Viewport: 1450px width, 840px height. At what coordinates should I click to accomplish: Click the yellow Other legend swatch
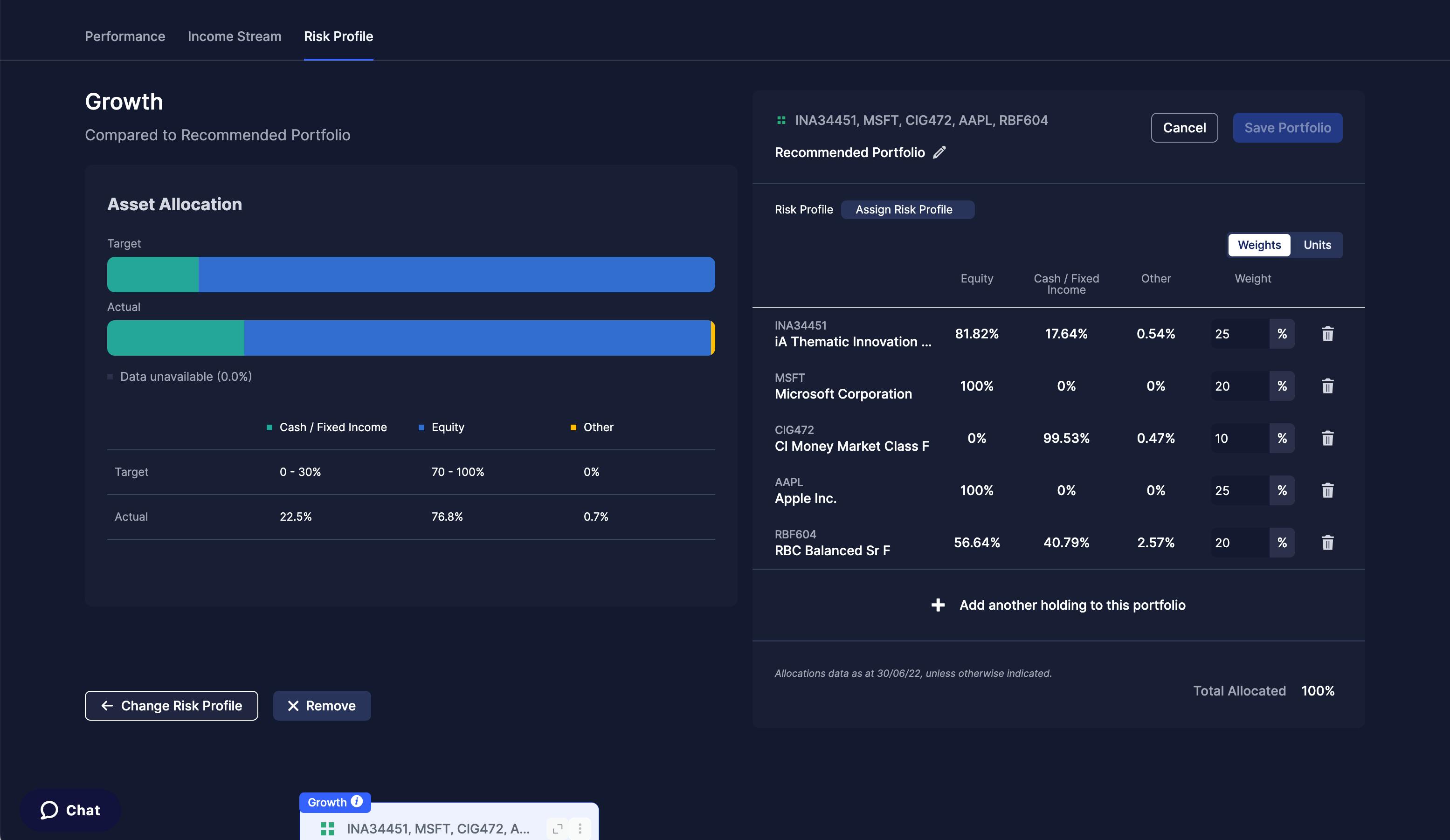(x=573, y=427)
